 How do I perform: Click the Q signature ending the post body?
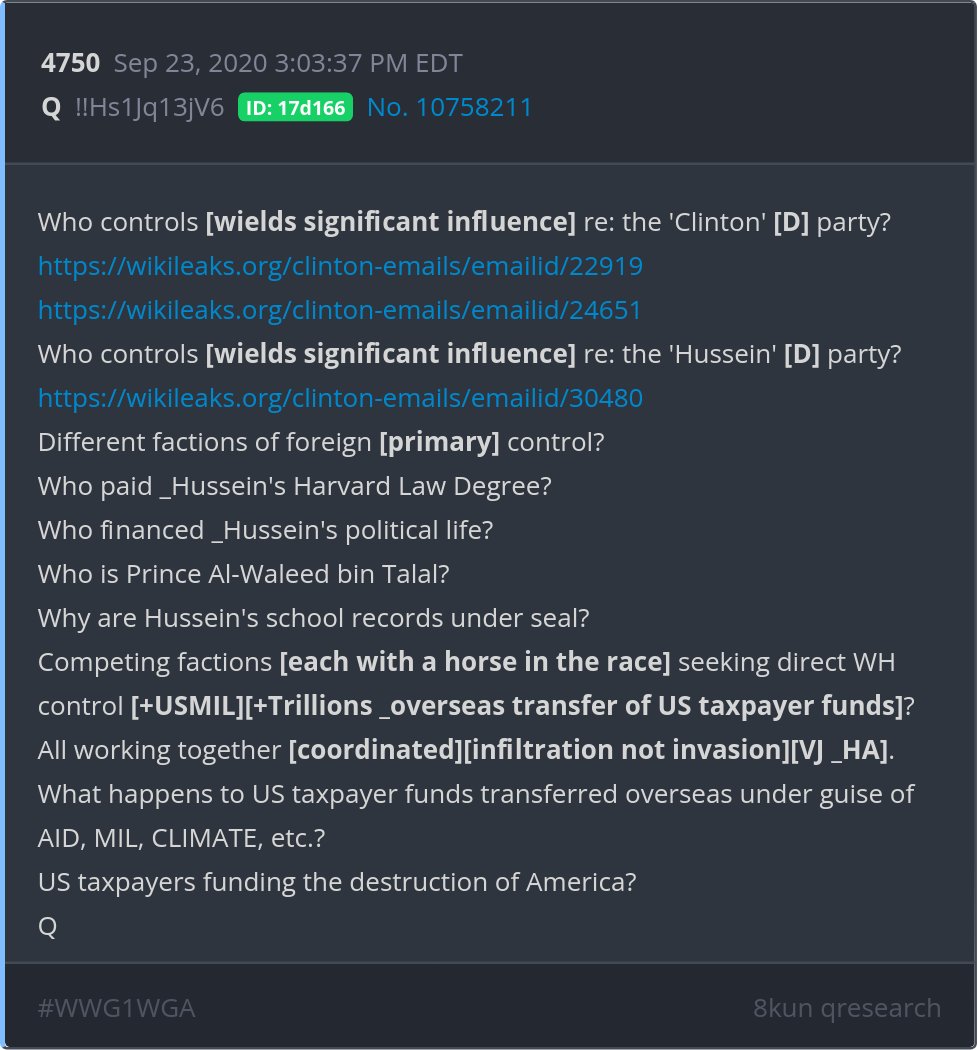point(47,926)
